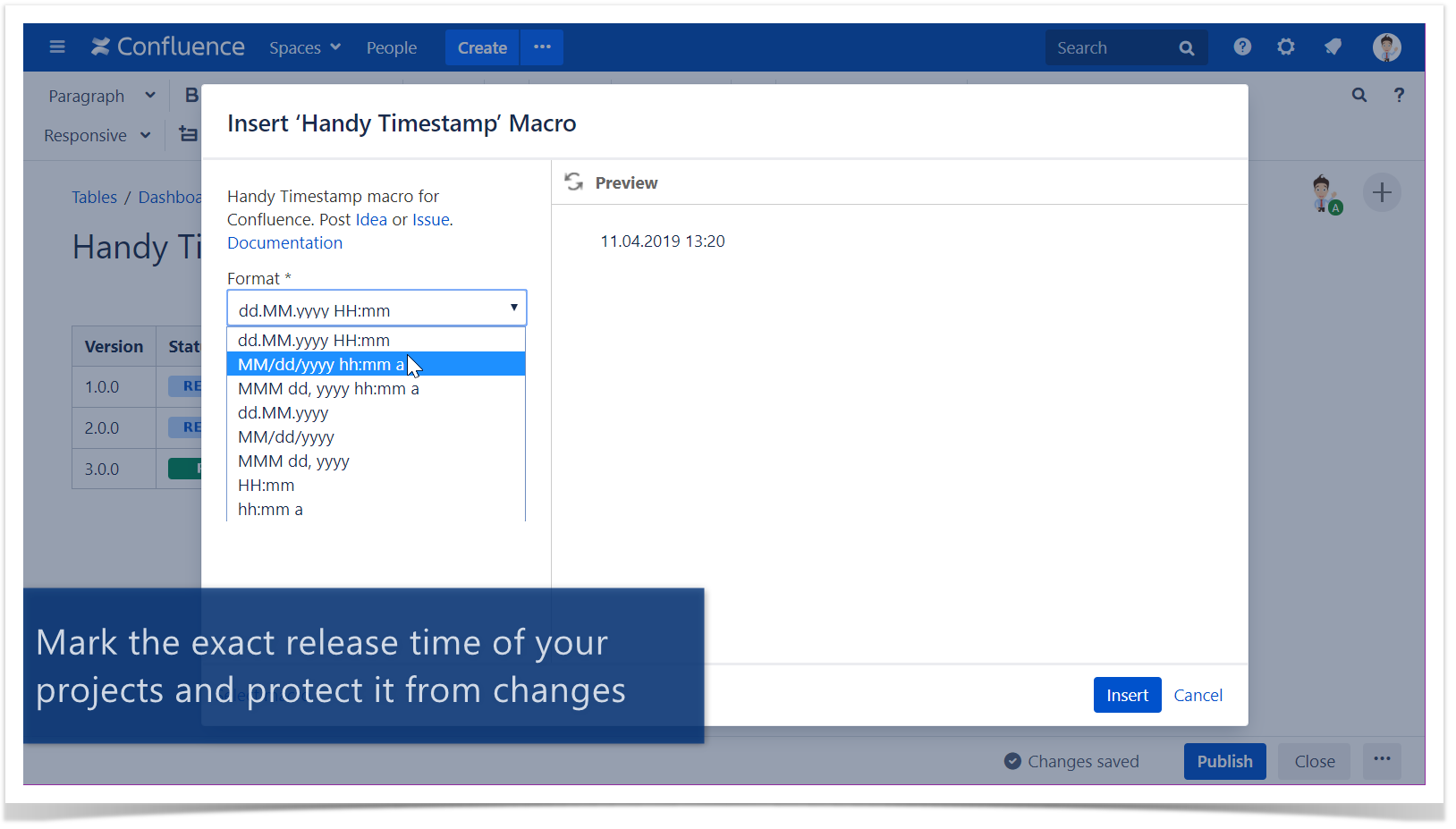Click the table row insert icon
The image size is (1456, 829).
click(x=188, y=134)
